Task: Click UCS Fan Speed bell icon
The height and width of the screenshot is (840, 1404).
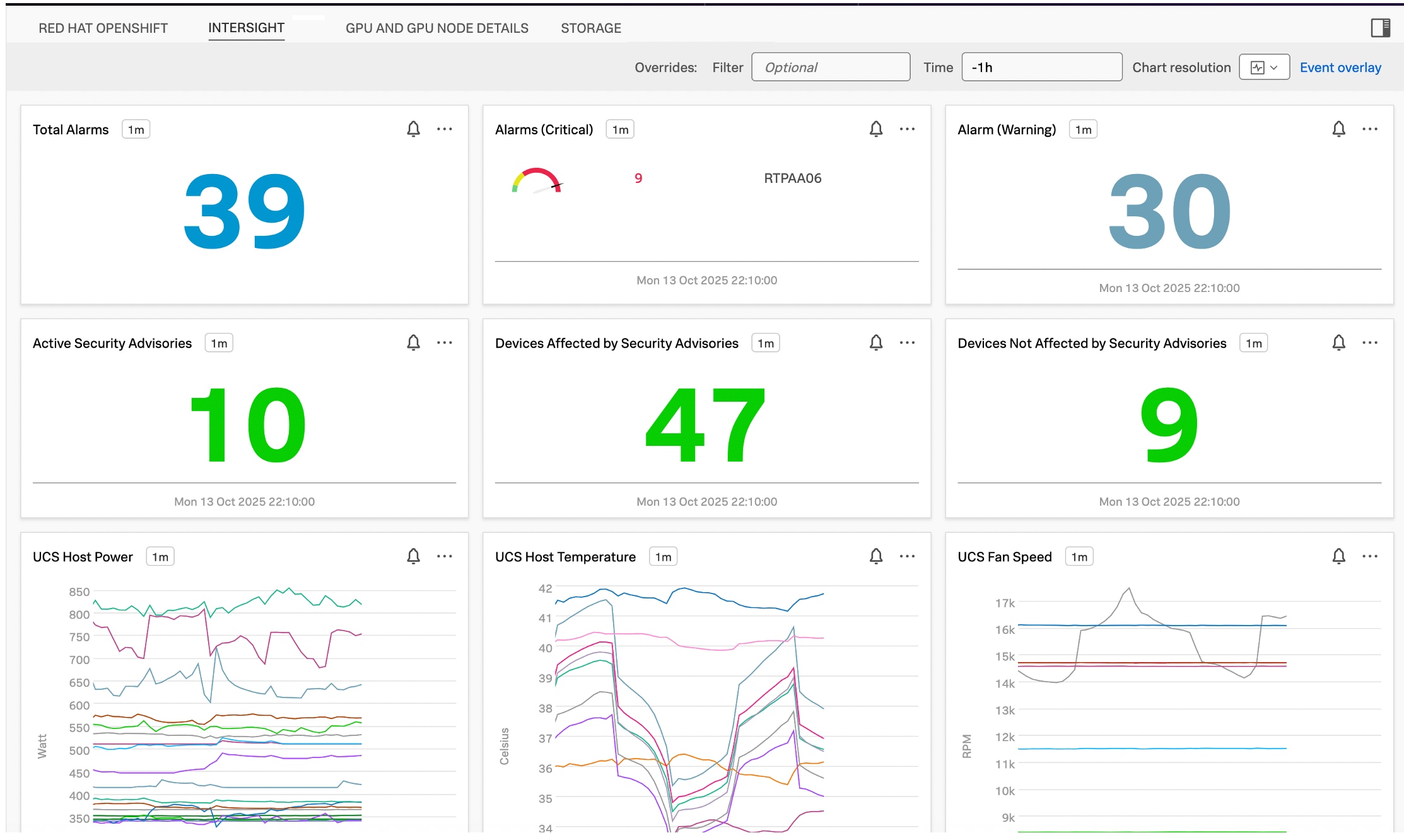Action: pyautogui.click(x=1338, y=556)
